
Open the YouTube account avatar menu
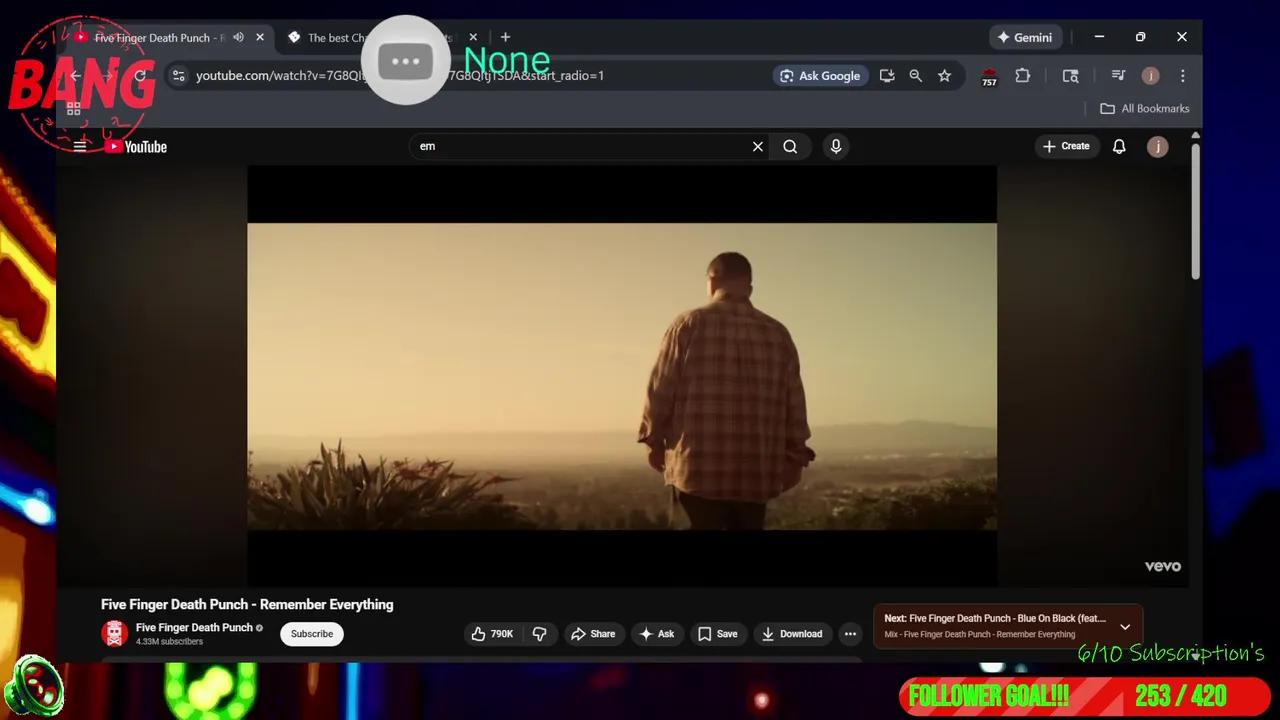[x=1157, y=147]
